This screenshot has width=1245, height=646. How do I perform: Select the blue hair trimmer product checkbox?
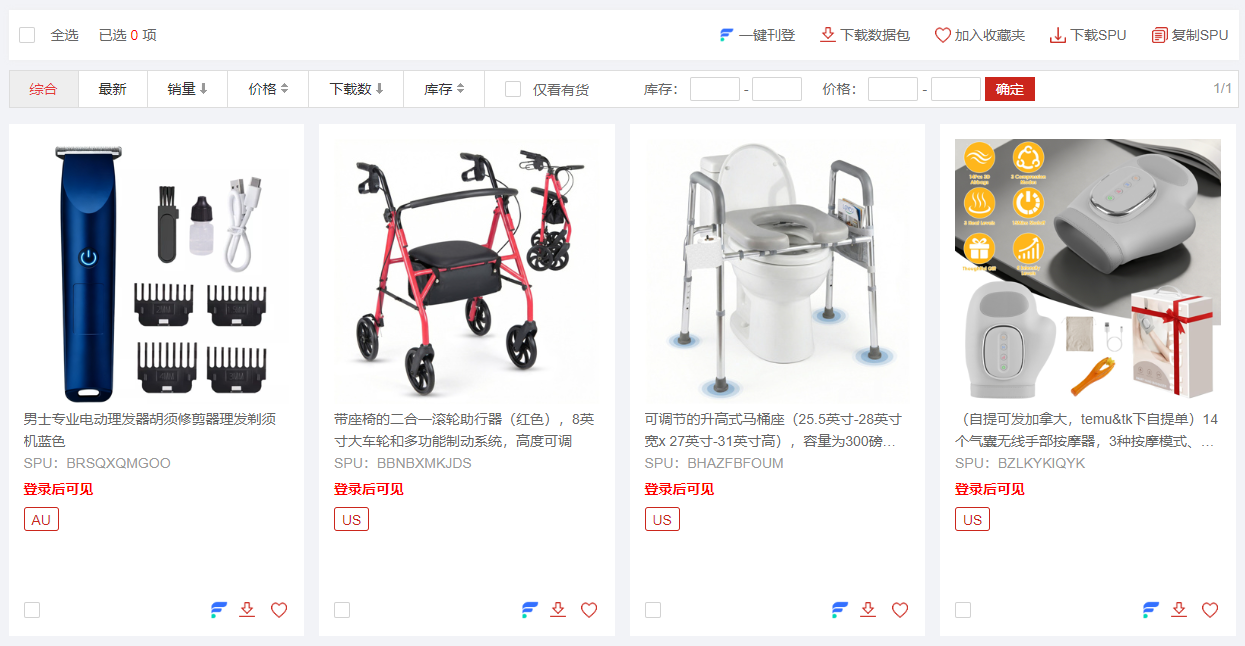(x=32, y=610)
